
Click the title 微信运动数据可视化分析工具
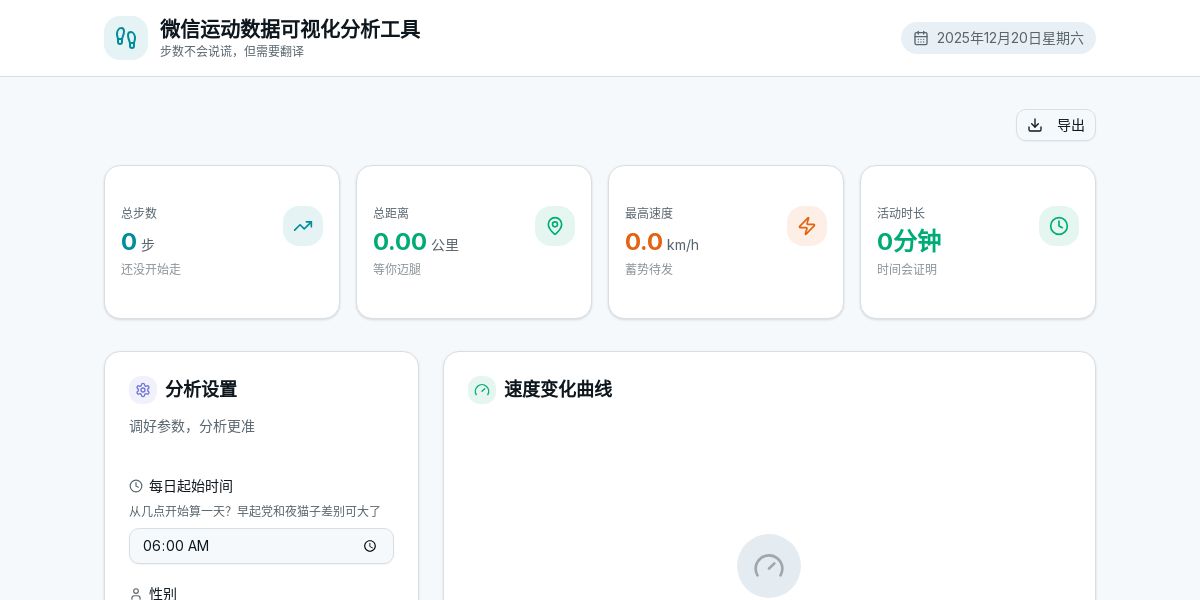[x=290, y=29]
